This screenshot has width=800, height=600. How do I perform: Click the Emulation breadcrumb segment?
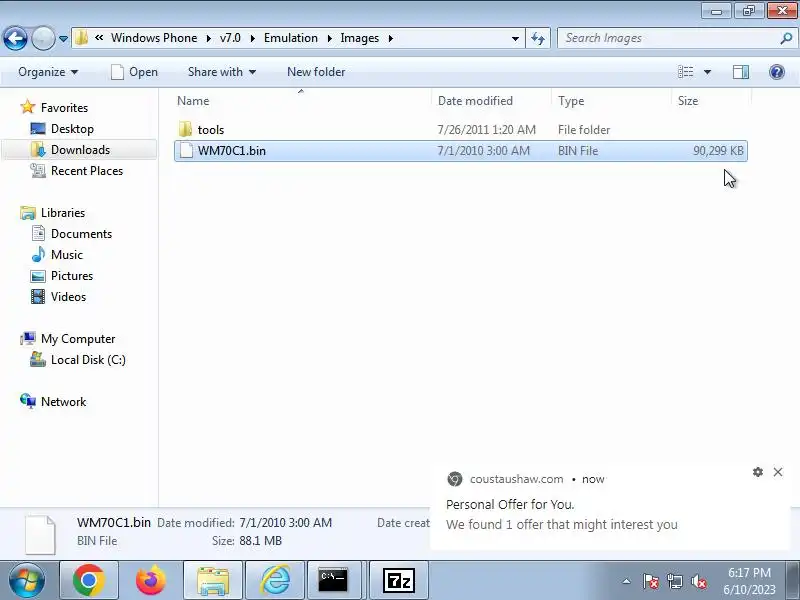point(291,38)
